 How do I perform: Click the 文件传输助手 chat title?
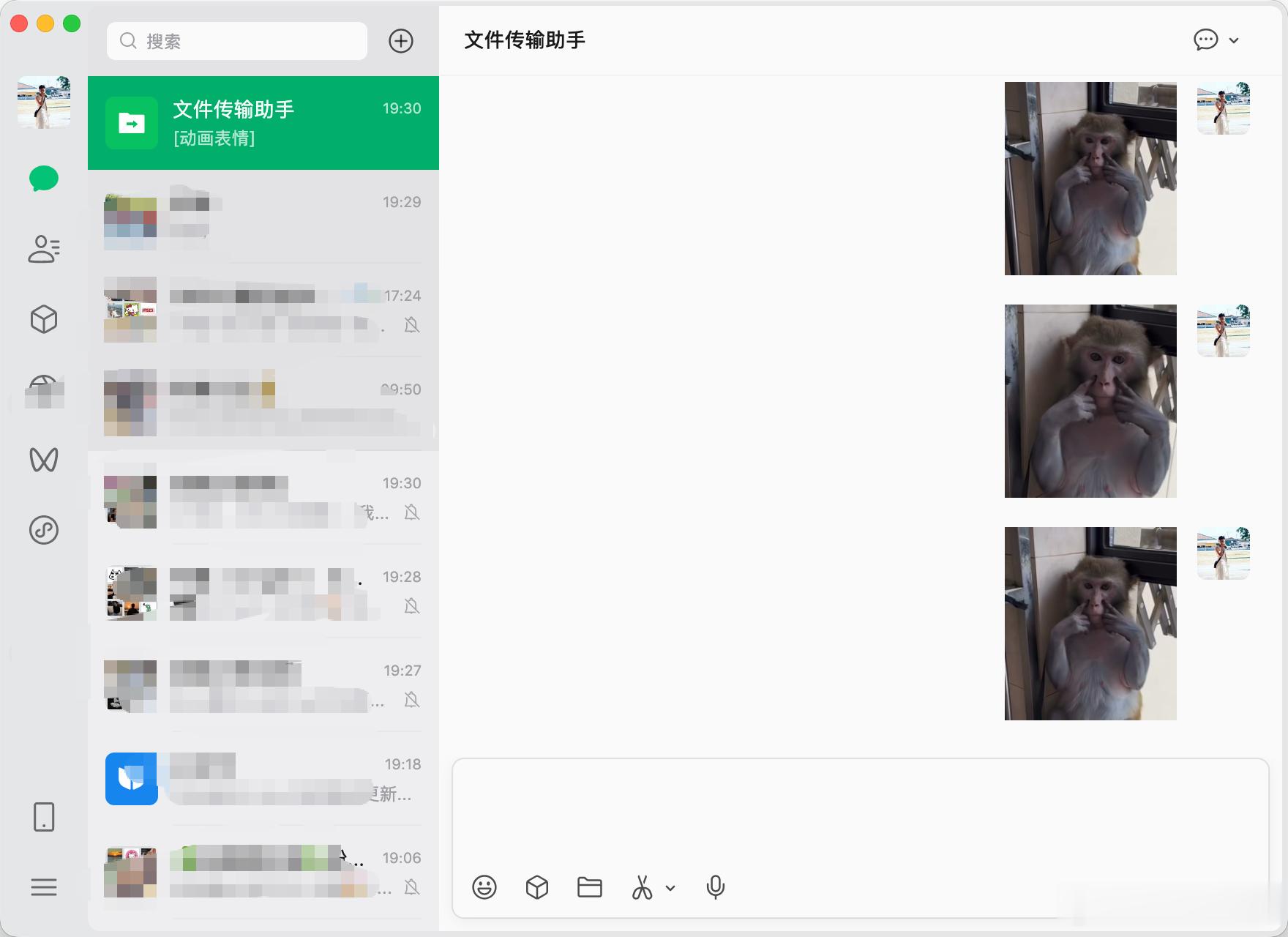[525, 40]
